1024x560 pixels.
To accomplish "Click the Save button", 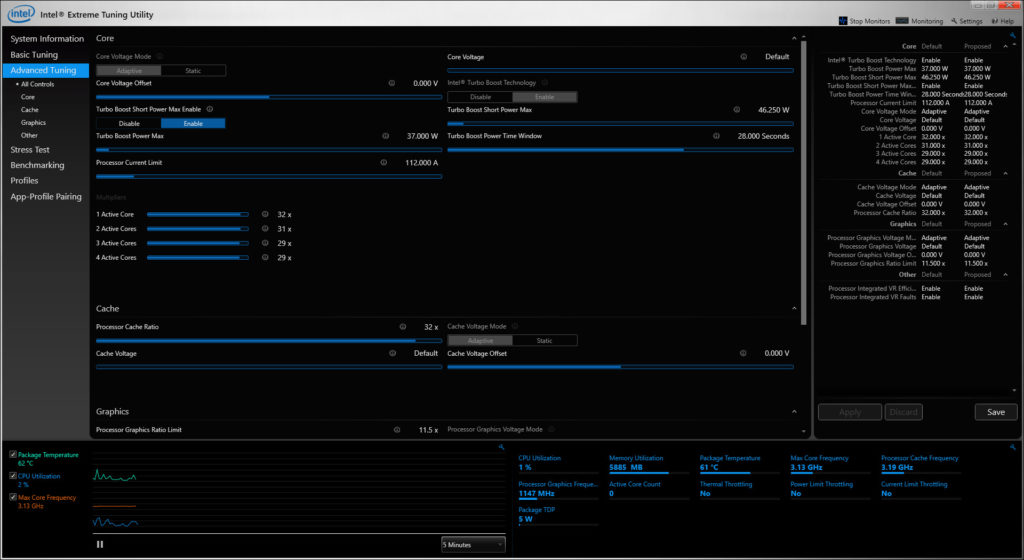I will click(x=996, y=412).
